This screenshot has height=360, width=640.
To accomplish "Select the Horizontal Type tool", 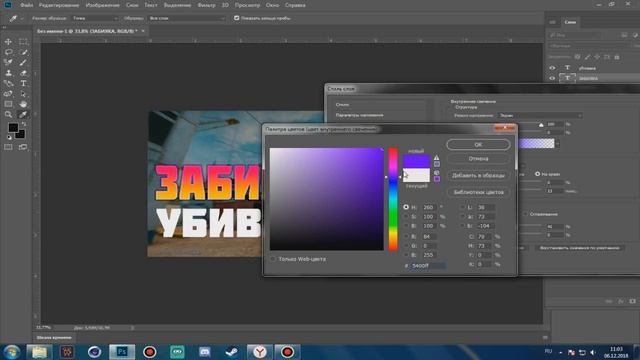I will pos(23,83).
